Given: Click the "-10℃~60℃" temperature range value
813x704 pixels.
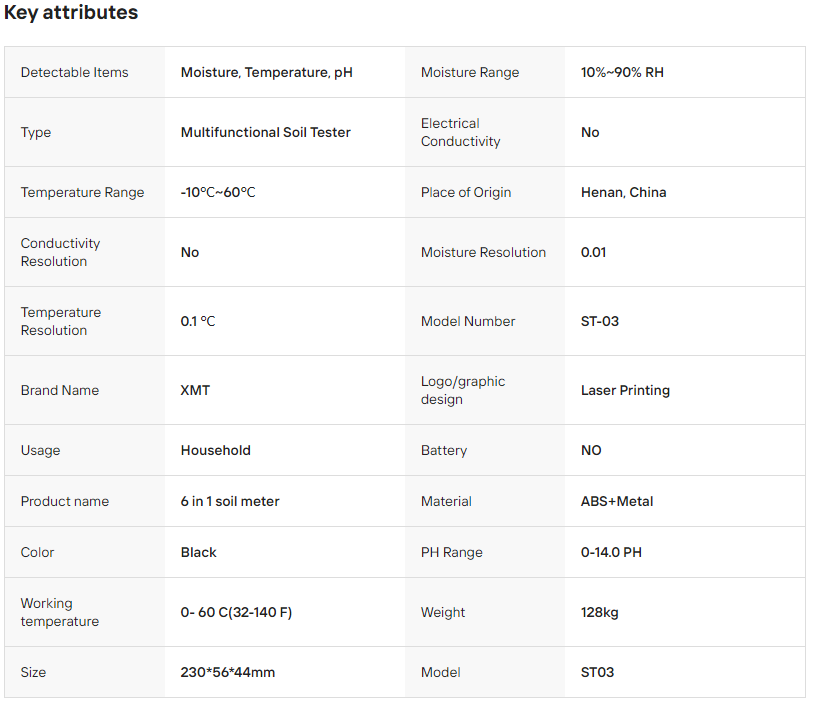Looking at the screenshot, I should coord(218,192).
